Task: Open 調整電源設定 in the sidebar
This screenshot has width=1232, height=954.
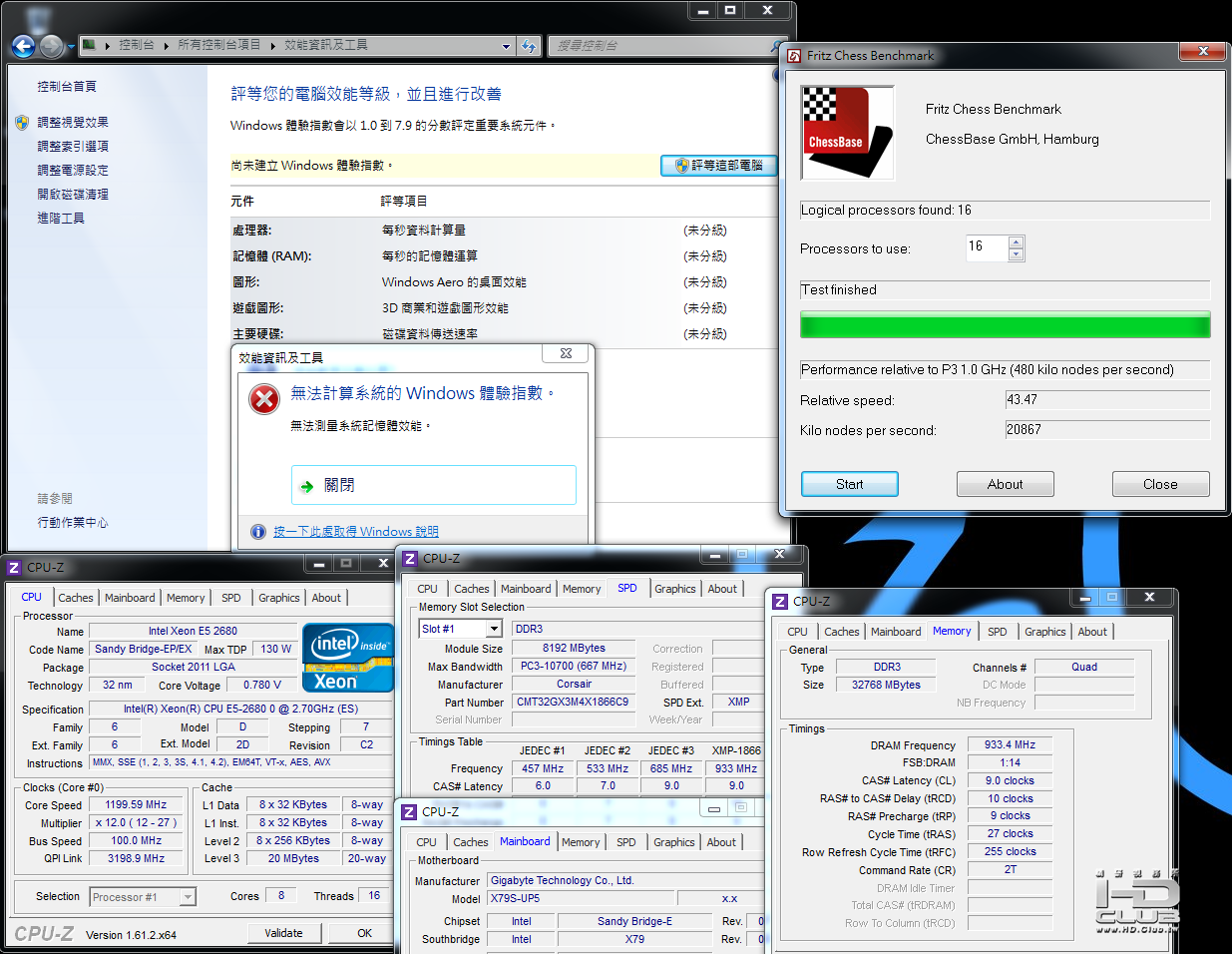Action: pos(73,171)
